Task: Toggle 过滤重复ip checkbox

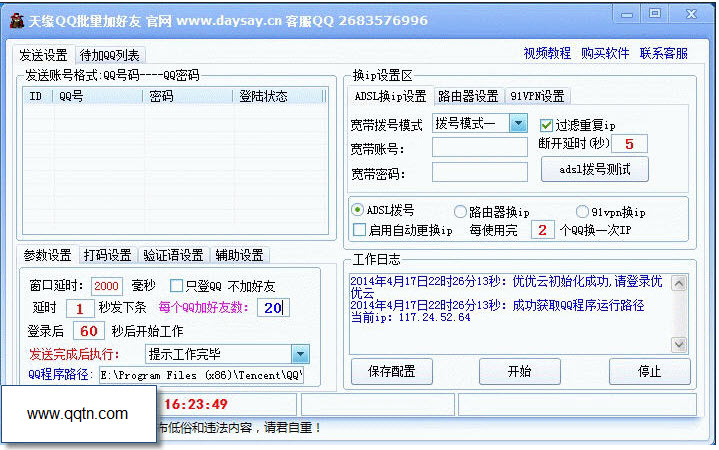Action: coord(546,125)
